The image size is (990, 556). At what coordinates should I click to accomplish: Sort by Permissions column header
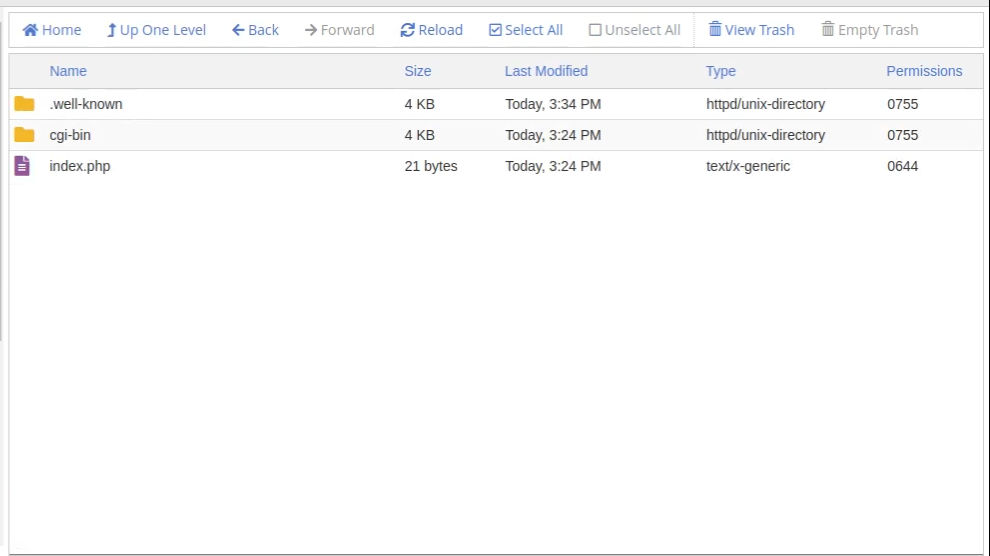coord(924,71)
